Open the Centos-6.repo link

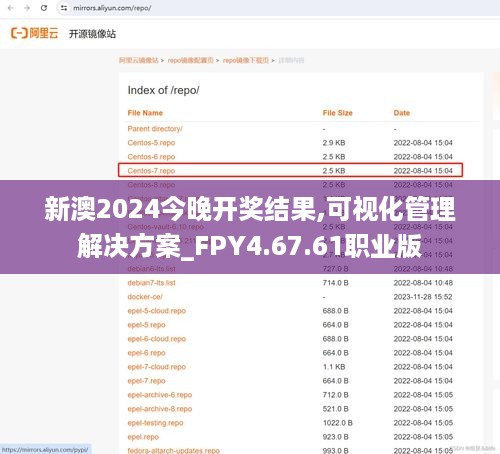(151, 157)
